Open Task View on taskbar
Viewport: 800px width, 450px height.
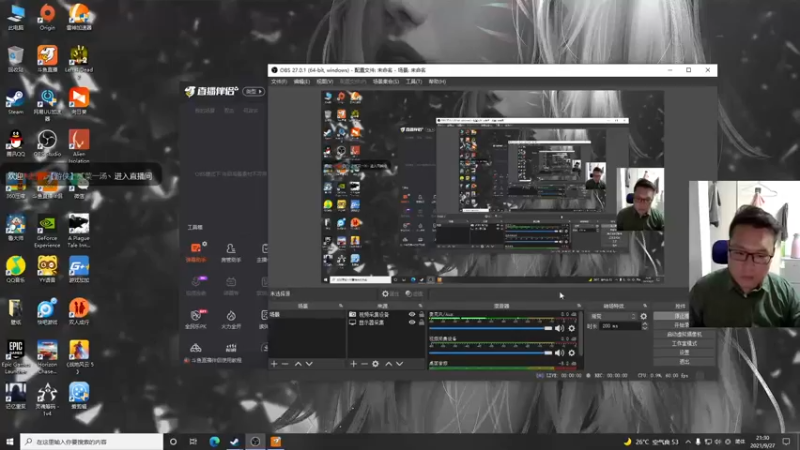(x=193, y=442)
